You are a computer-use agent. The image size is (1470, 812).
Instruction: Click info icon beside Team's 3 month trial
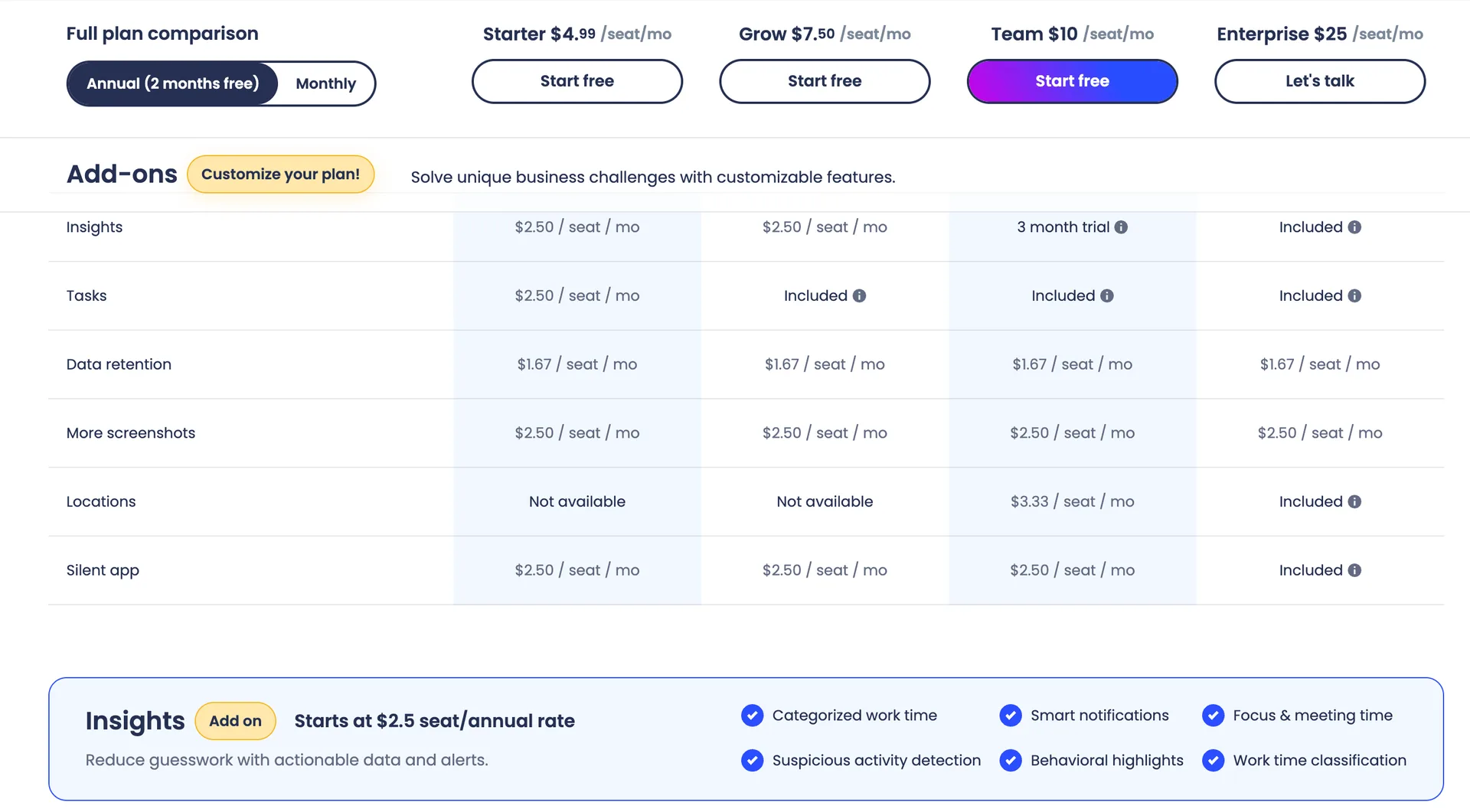1121,227
